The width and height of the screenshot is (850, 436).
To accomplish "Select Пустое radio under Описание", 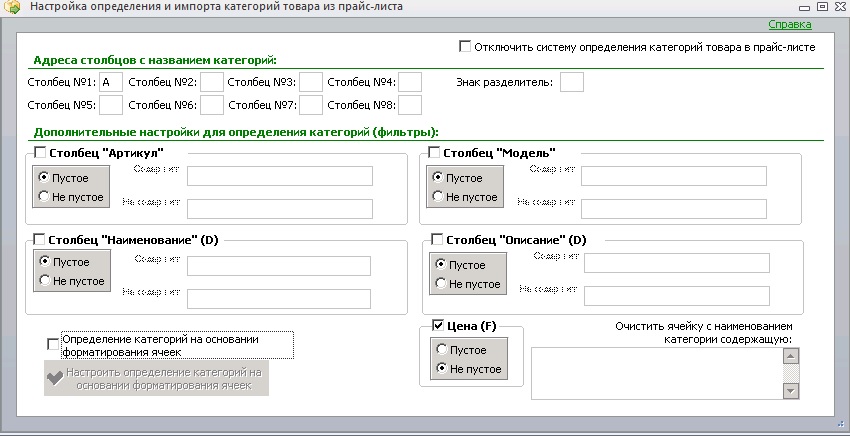I will coord(441,264).
